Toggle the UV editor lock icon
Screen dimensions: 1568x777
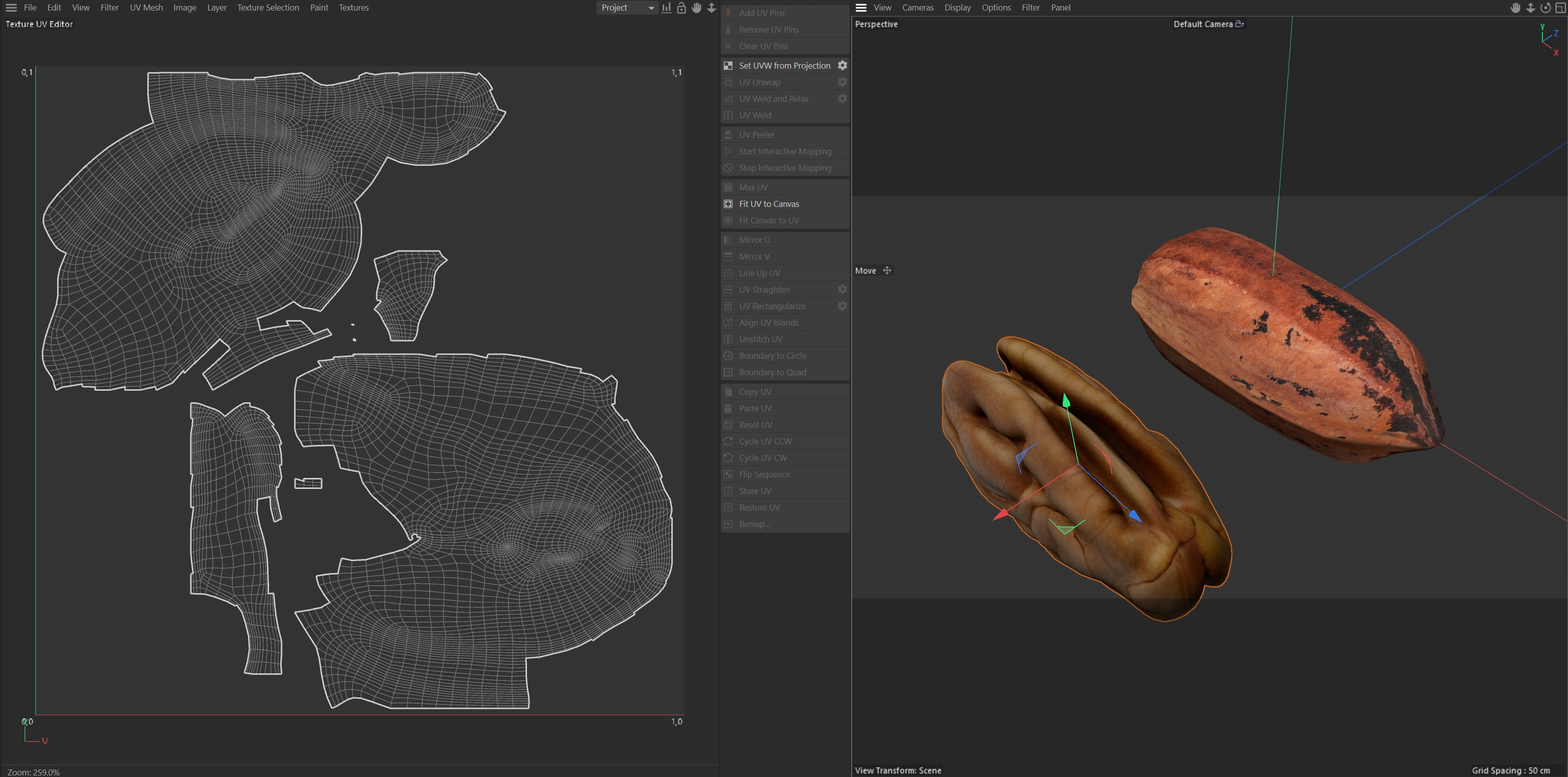pyautogui.click(x=681, y=8)
